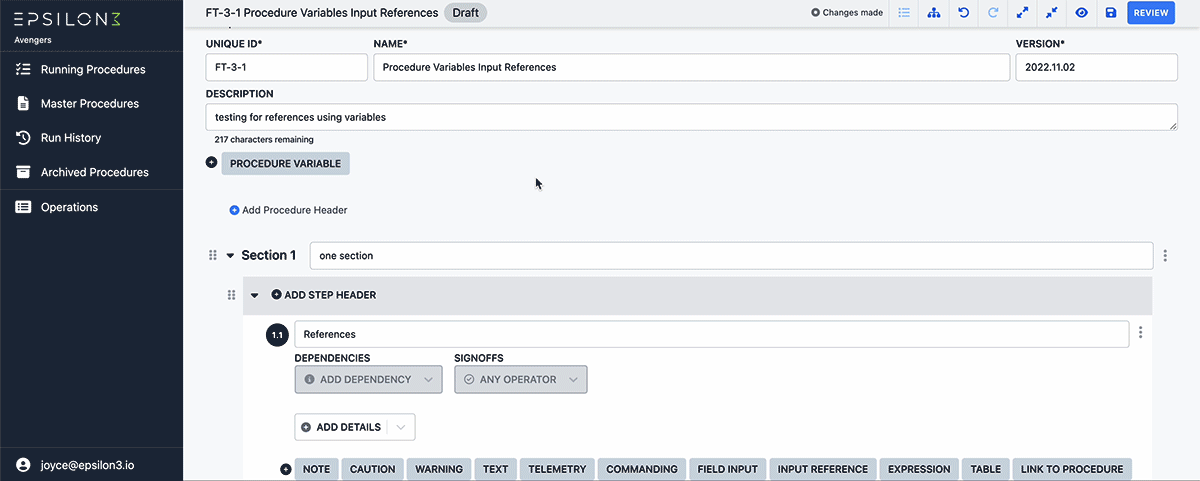Click the plus icon before the NOTE button
The image size is (1200, 481).
(x=286, y=469)
